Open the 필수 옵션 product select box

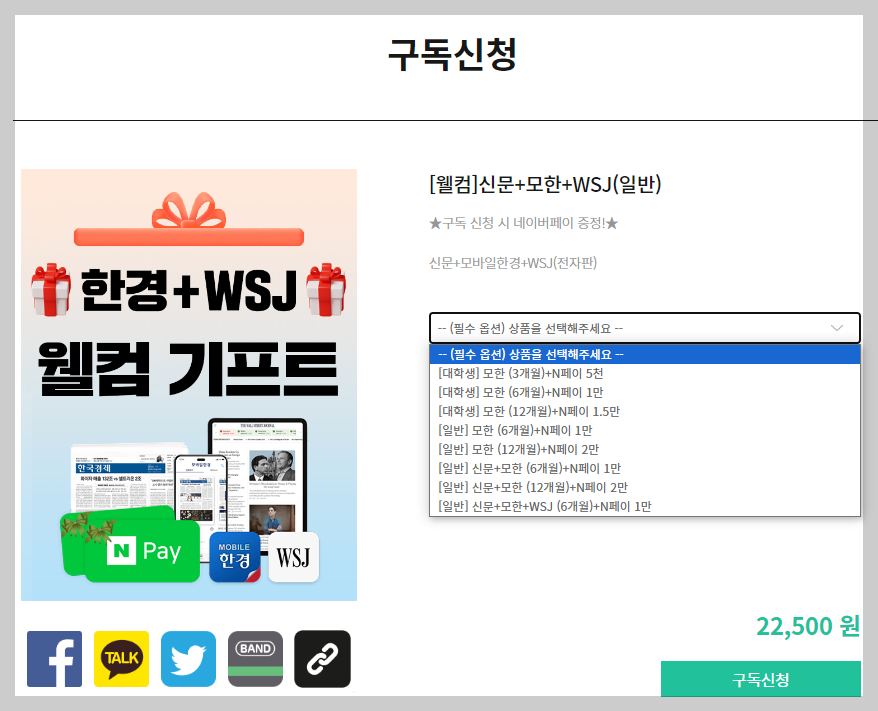pyautogui.click(x=645, y=328)
